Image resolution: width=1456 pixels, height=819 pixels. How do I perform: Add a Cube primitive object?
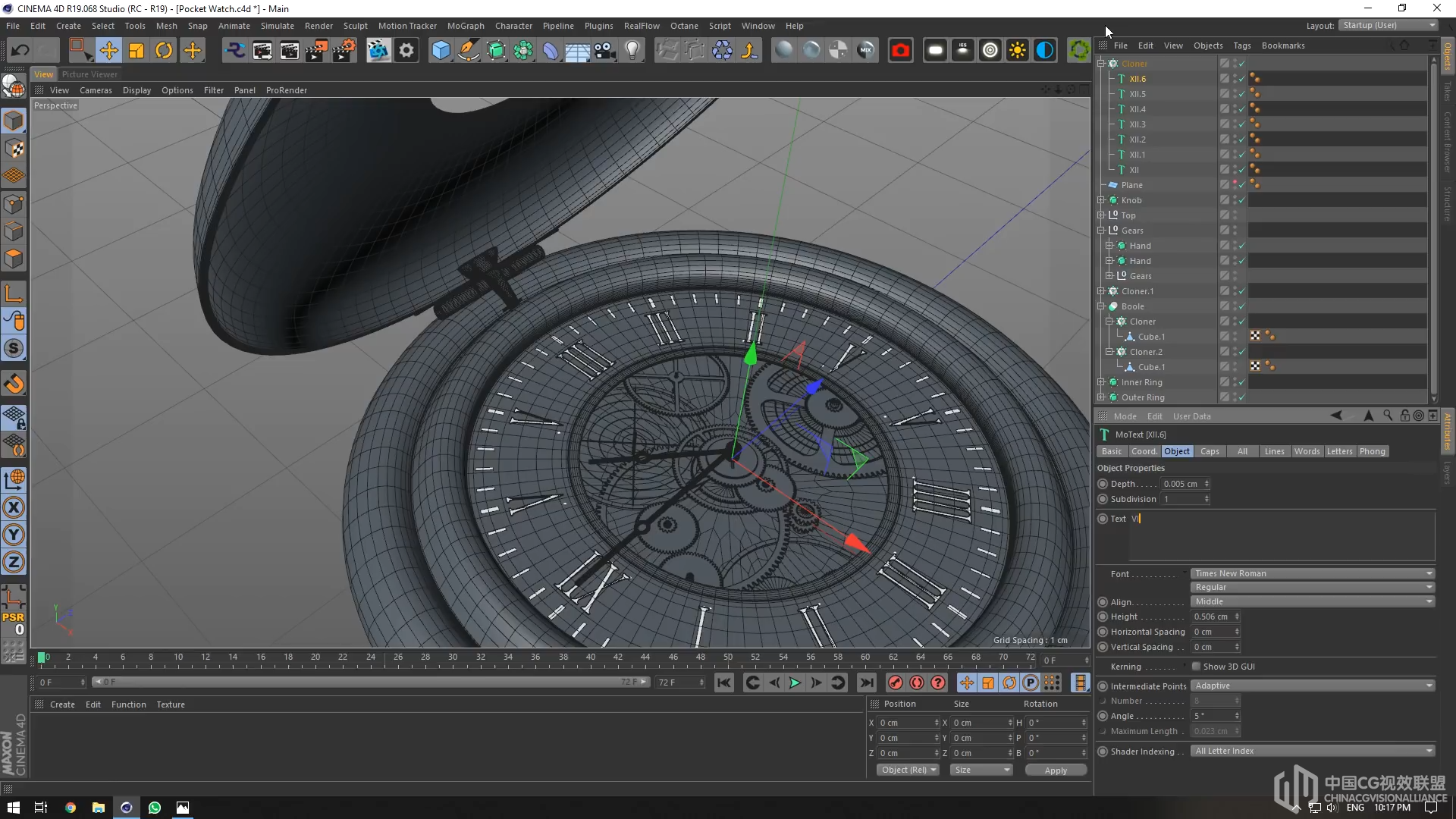[x=441, y=51]
